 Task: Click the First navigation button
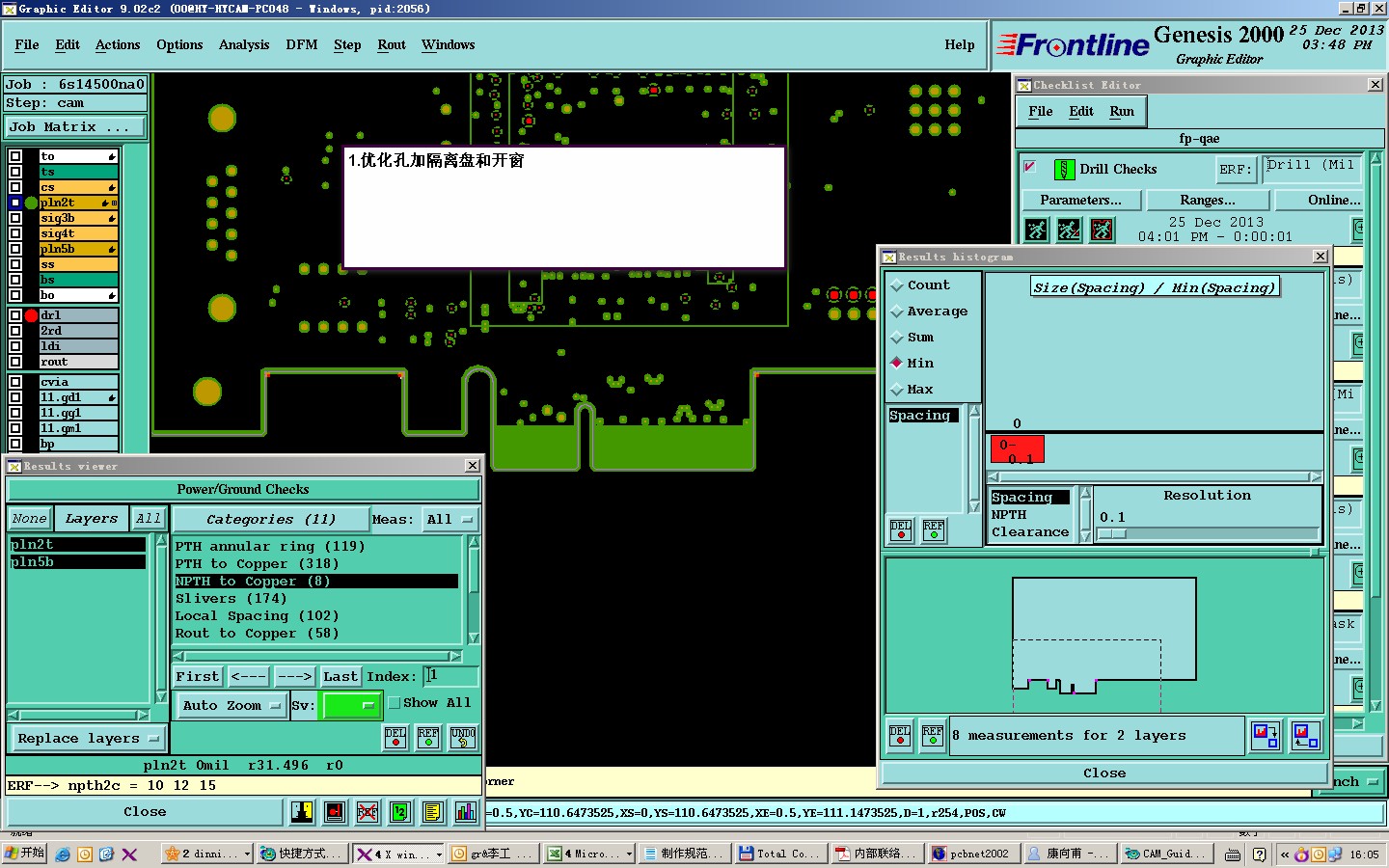click(198, 677)
